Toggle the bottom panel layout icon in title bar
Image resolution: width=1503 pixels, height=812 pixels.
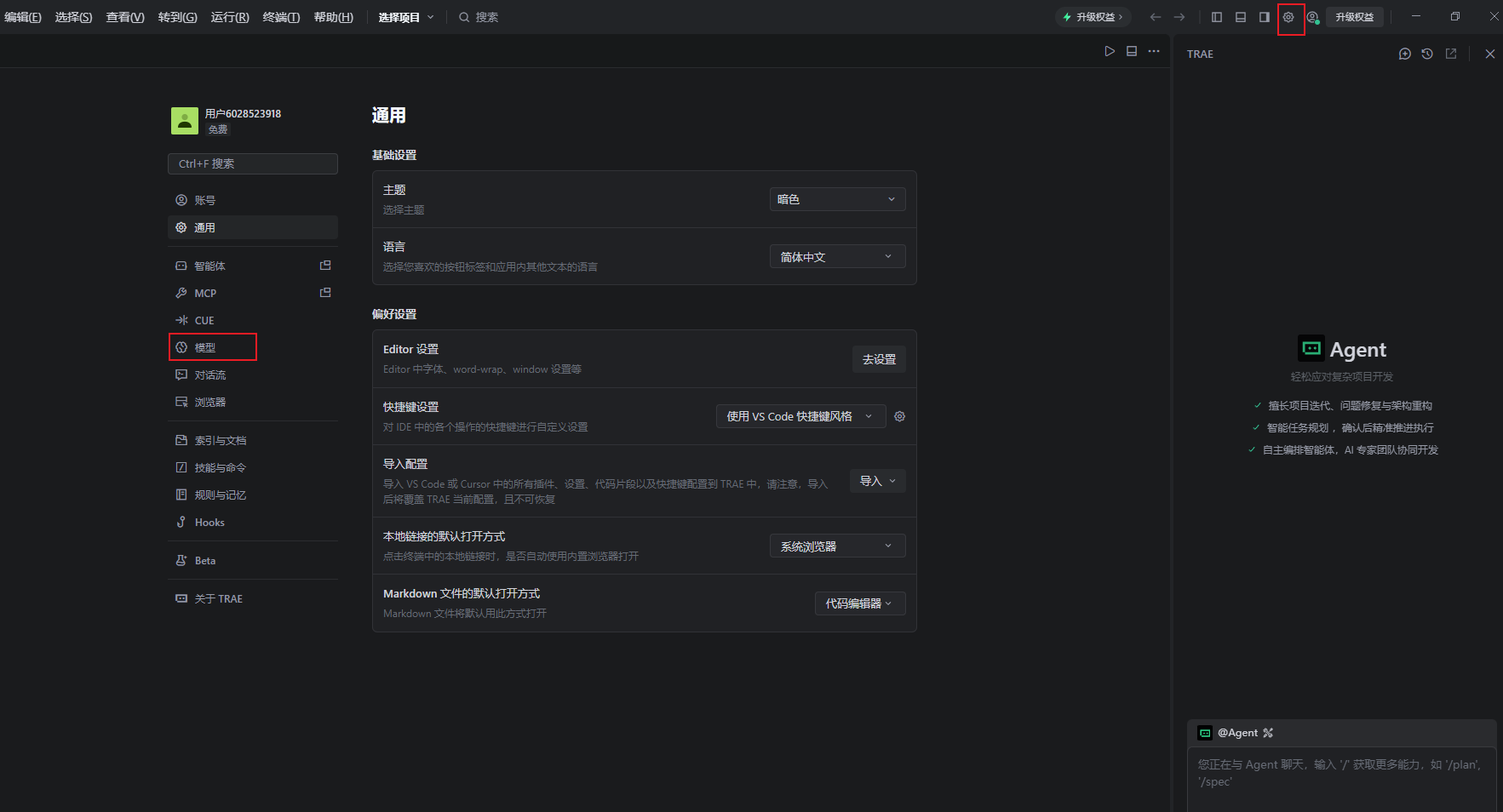(x=1241, y=17)
